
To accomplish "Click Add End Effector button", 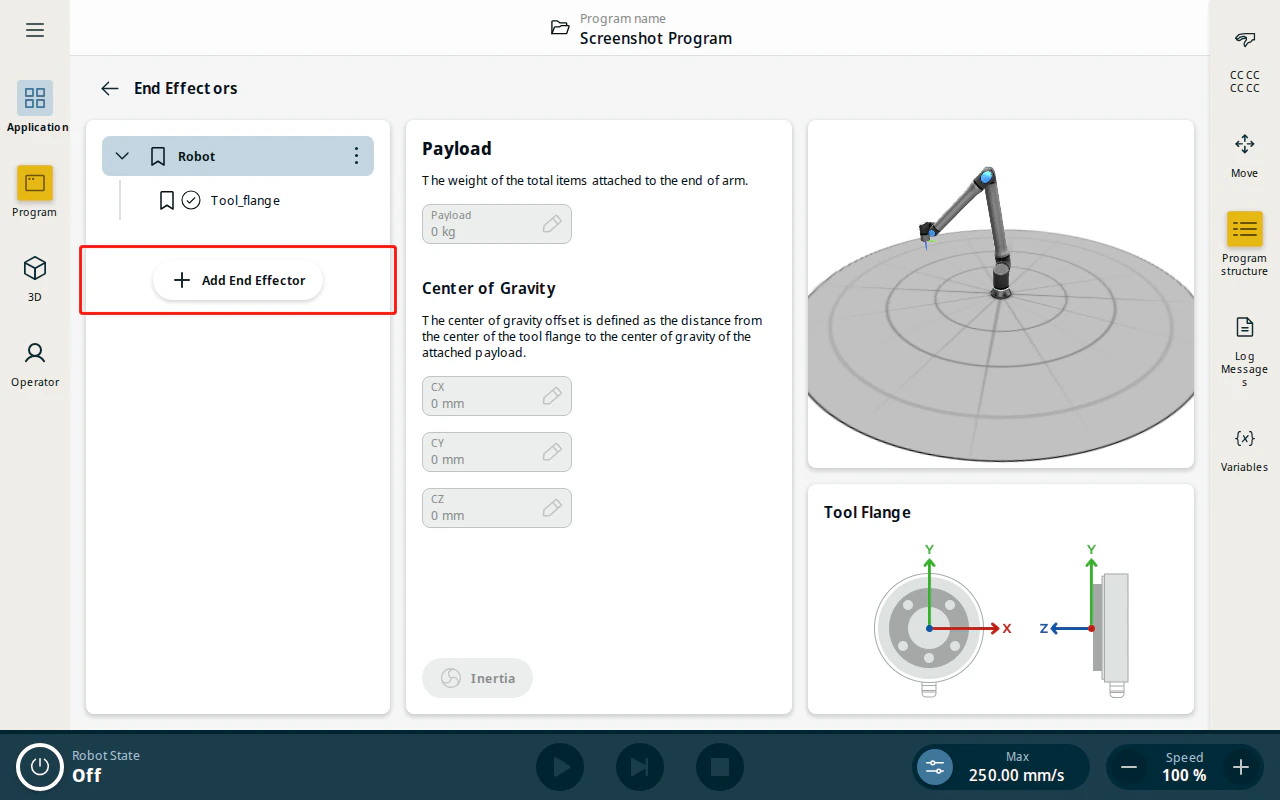I will (238, 280).
